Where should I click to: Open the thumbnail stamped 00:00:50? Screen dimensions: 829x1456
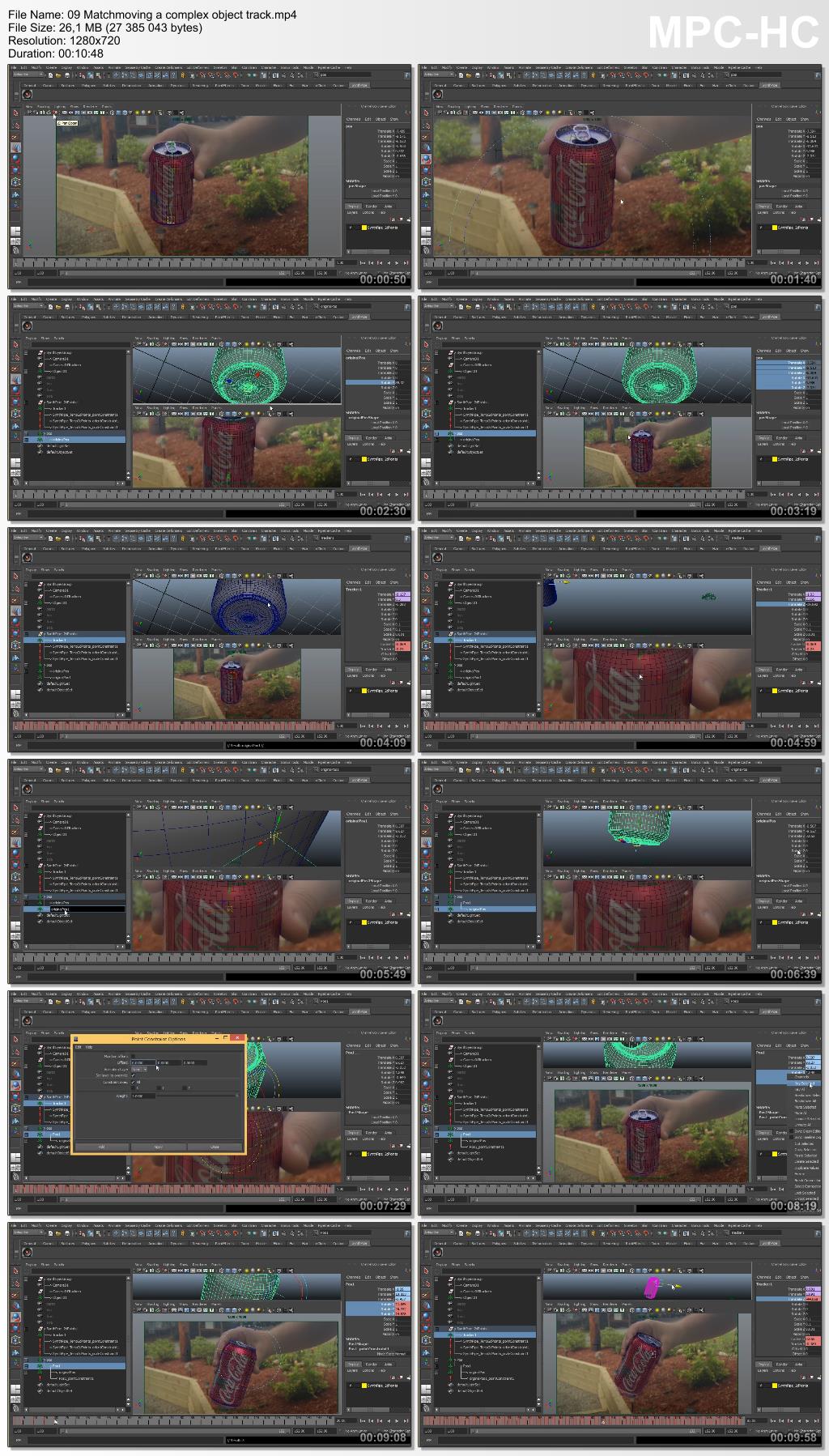coord(210,176)
